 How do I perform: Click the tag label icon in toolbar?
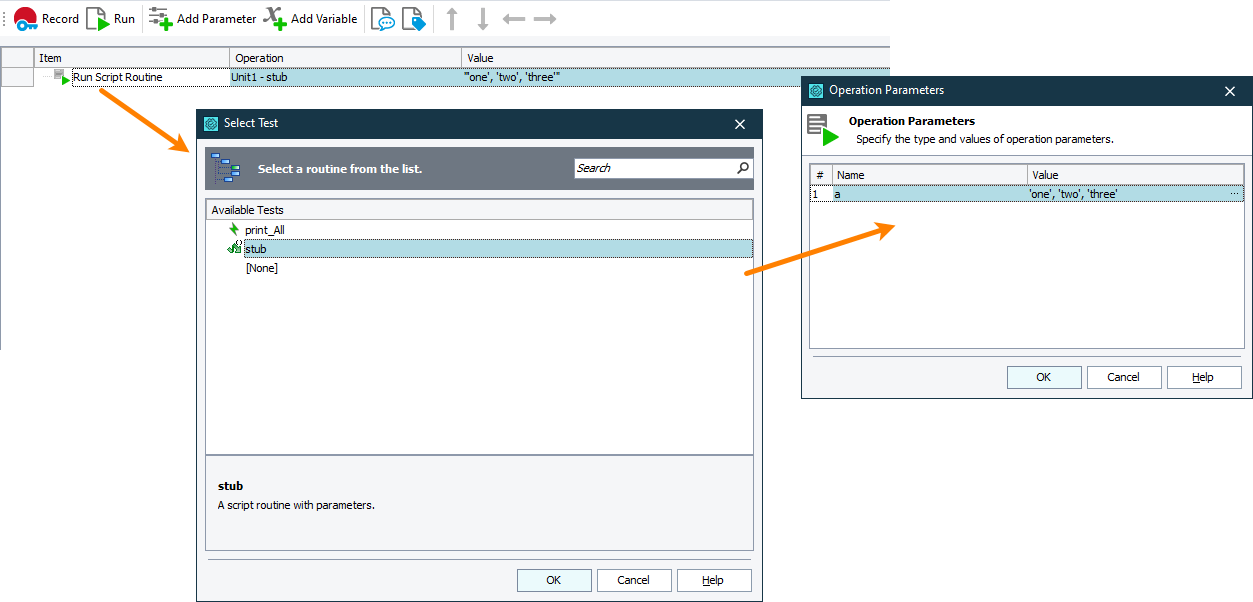(414, 19)
